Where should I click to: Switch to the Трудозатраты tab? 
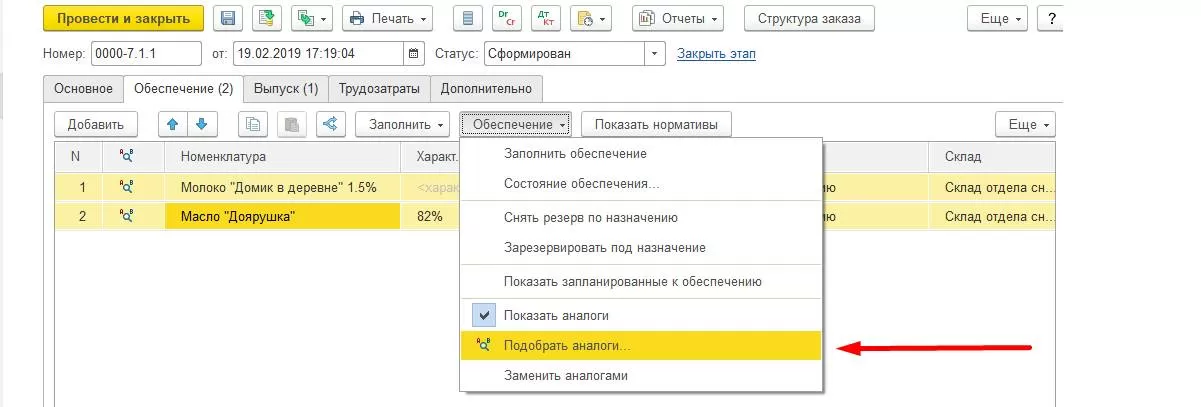379,88
